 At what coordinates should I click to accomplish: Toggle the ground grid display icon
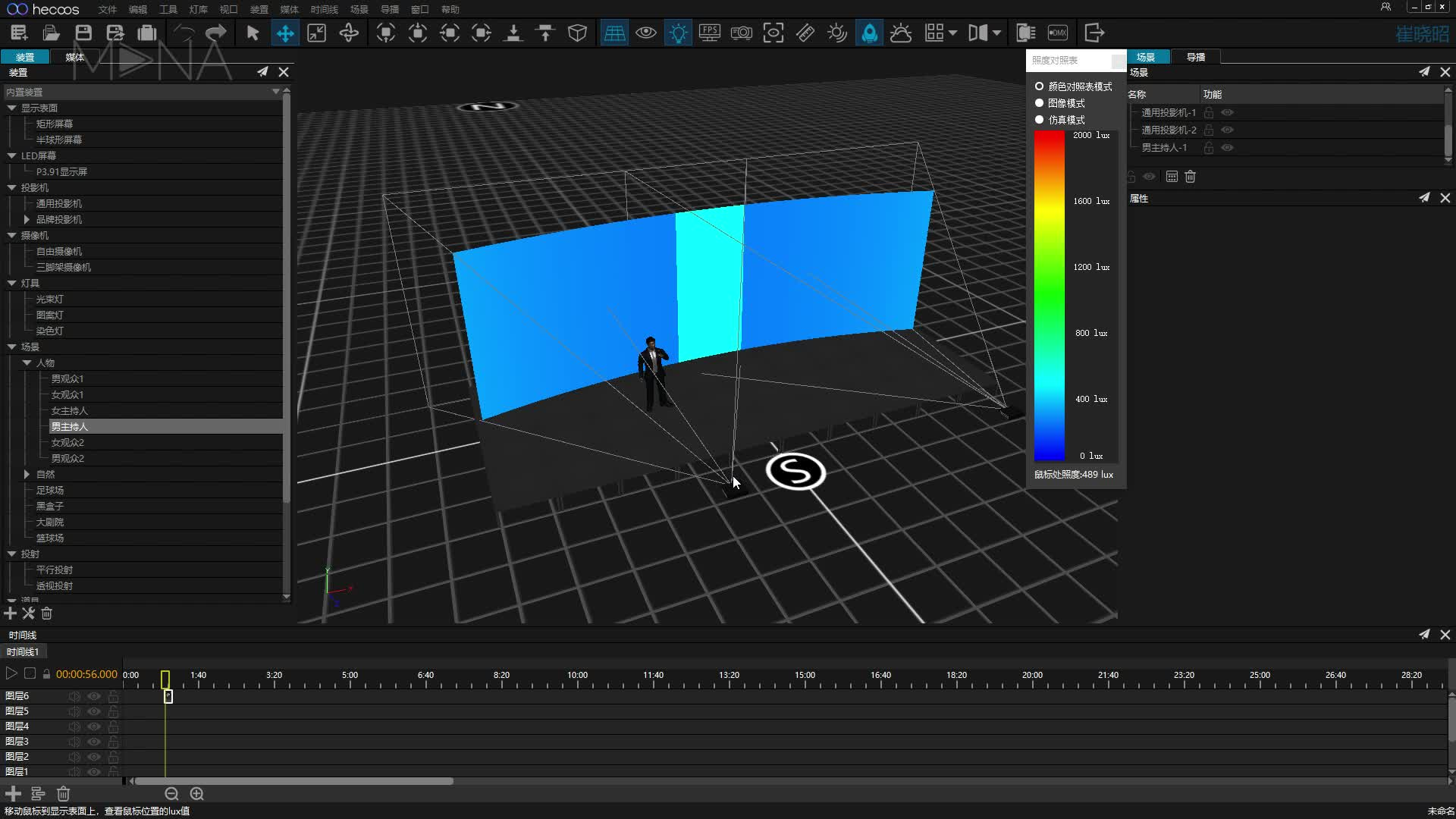point(614,33)
